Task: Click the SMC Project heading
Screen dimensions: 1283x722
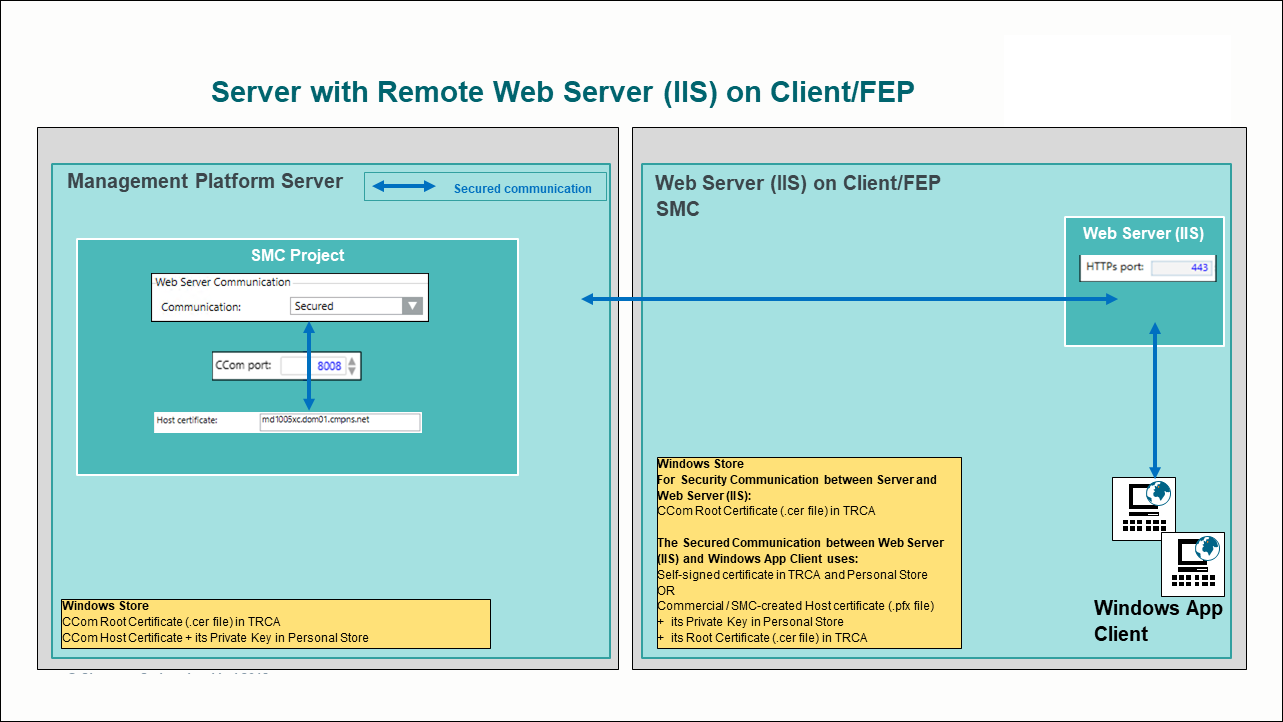Action: tap(297, 255)
